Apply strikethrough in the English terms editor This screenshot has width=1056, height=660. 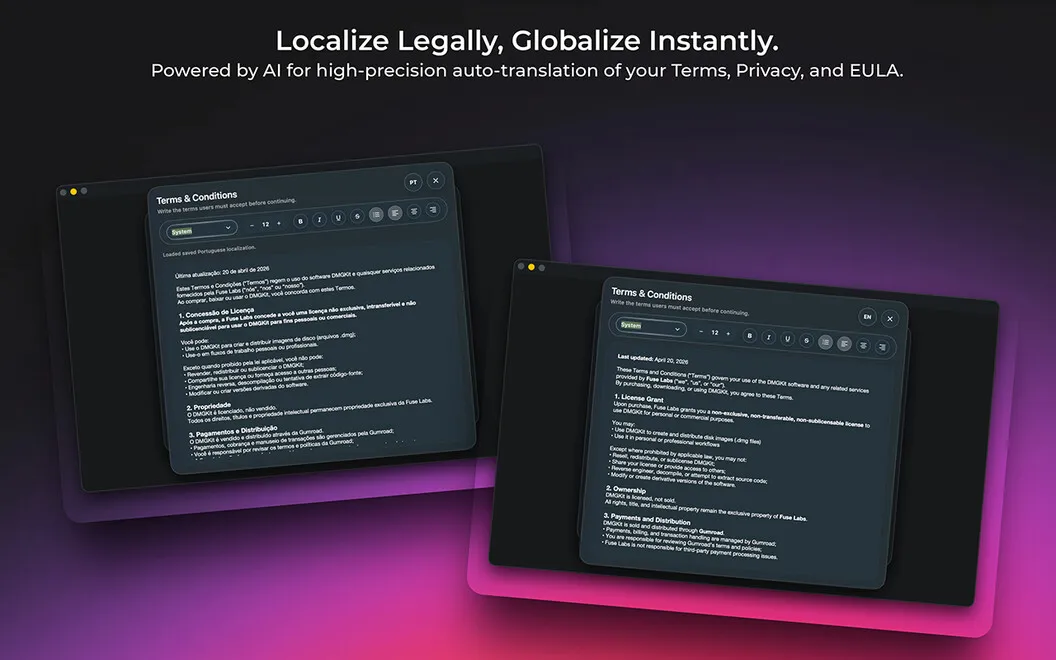806,340
